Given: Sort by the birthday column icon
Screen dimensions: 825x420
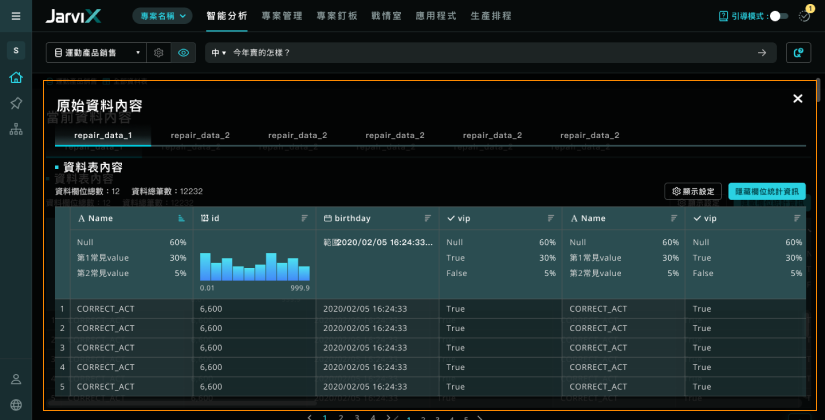Looking at the screenshot, I should tap(427, 218).
